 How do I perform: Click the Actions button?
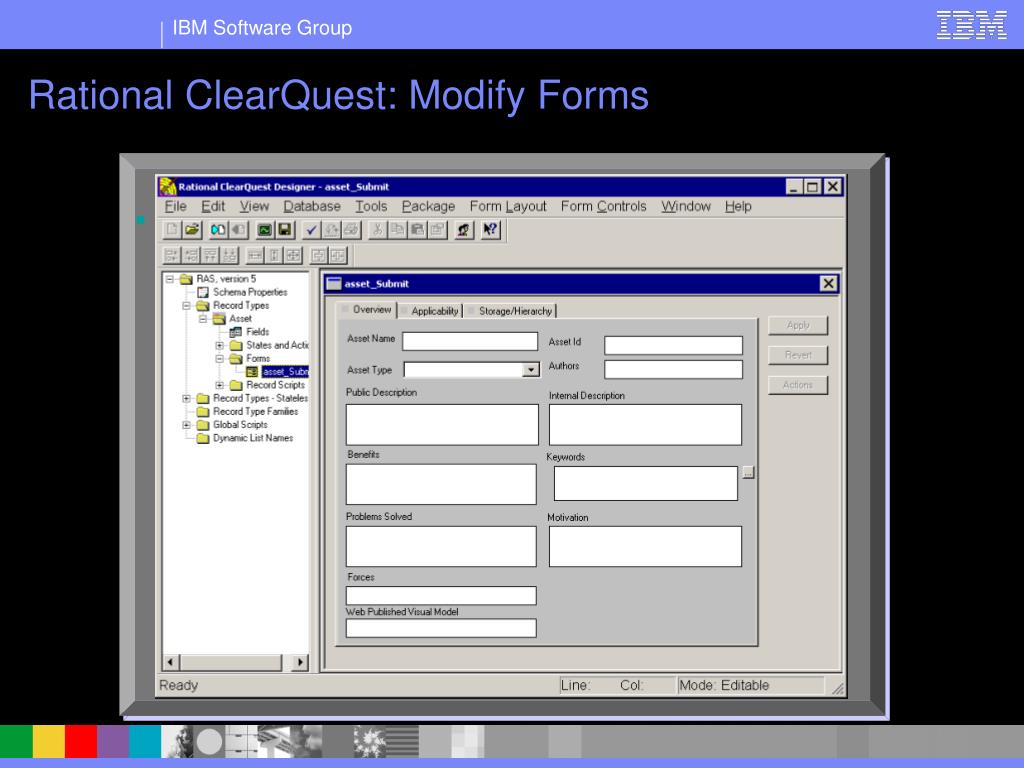(x=798, y=385)
